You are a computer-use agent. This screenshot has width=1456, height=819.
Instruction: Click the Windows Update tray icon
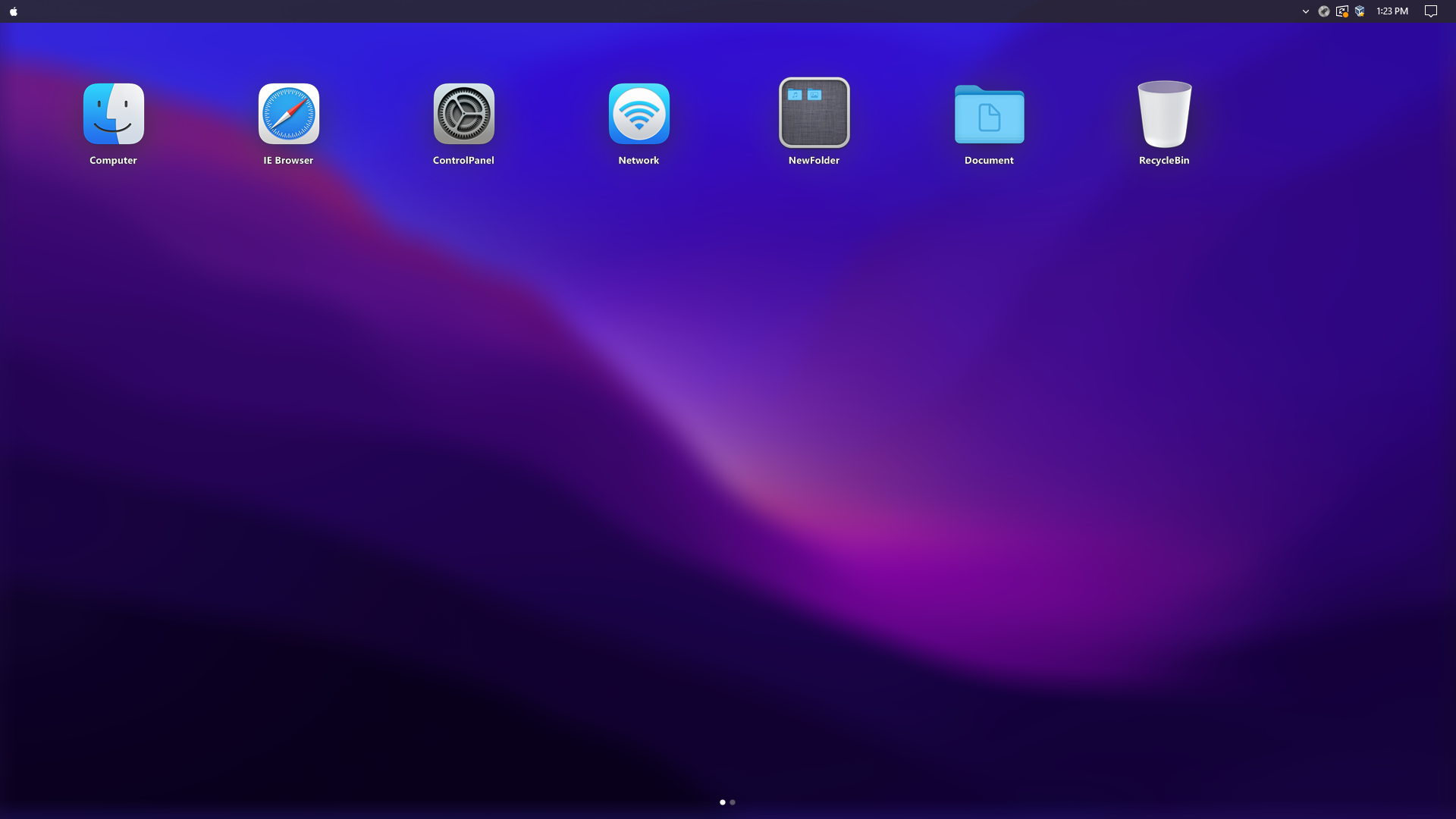pyautogui.click(x=1342, y=11)
